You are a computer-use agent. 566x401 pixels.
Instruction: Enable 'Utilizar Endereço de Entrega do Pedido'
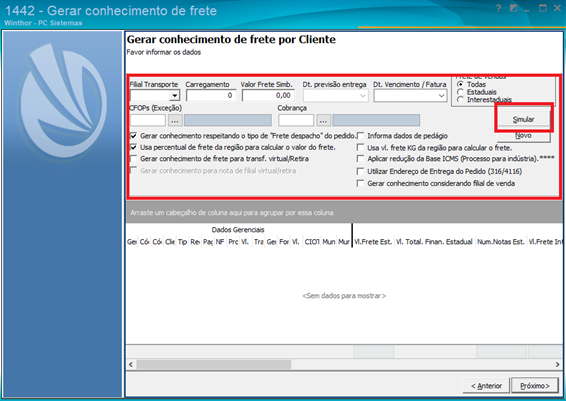click(360, 171)
